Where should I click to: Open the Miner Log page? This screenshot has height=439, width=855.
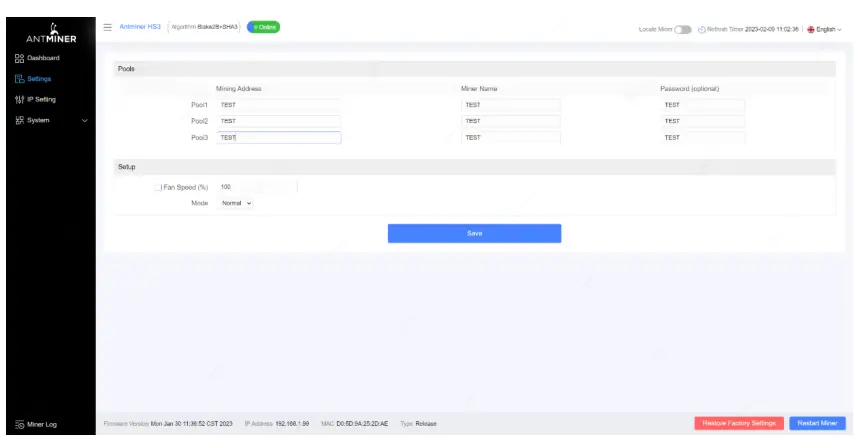(x=42, y=424)
